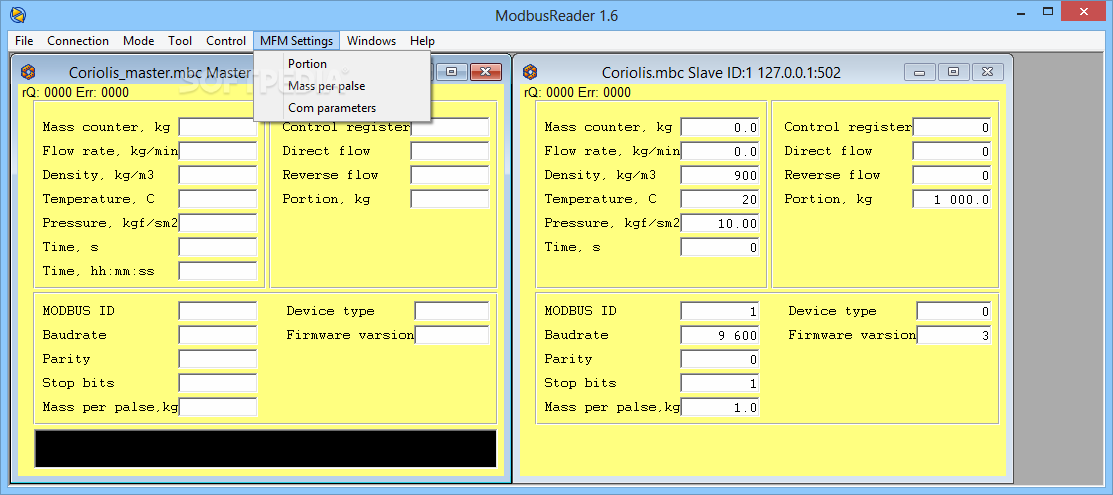Click the Slave window title bar text

pos(721,72)
